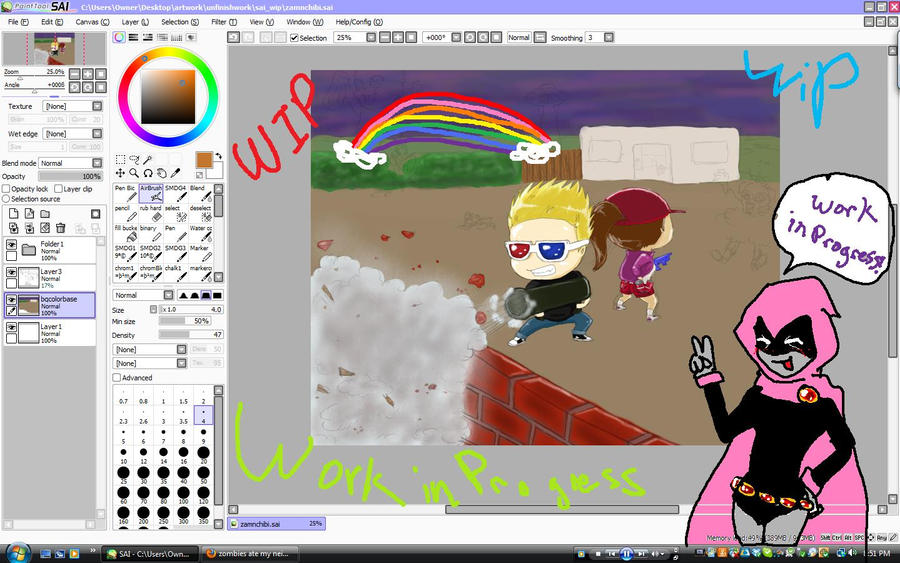Open the File menu
The height and width of the screenshot is (563, 900).
pyautogui.click(x=18, y=22)
